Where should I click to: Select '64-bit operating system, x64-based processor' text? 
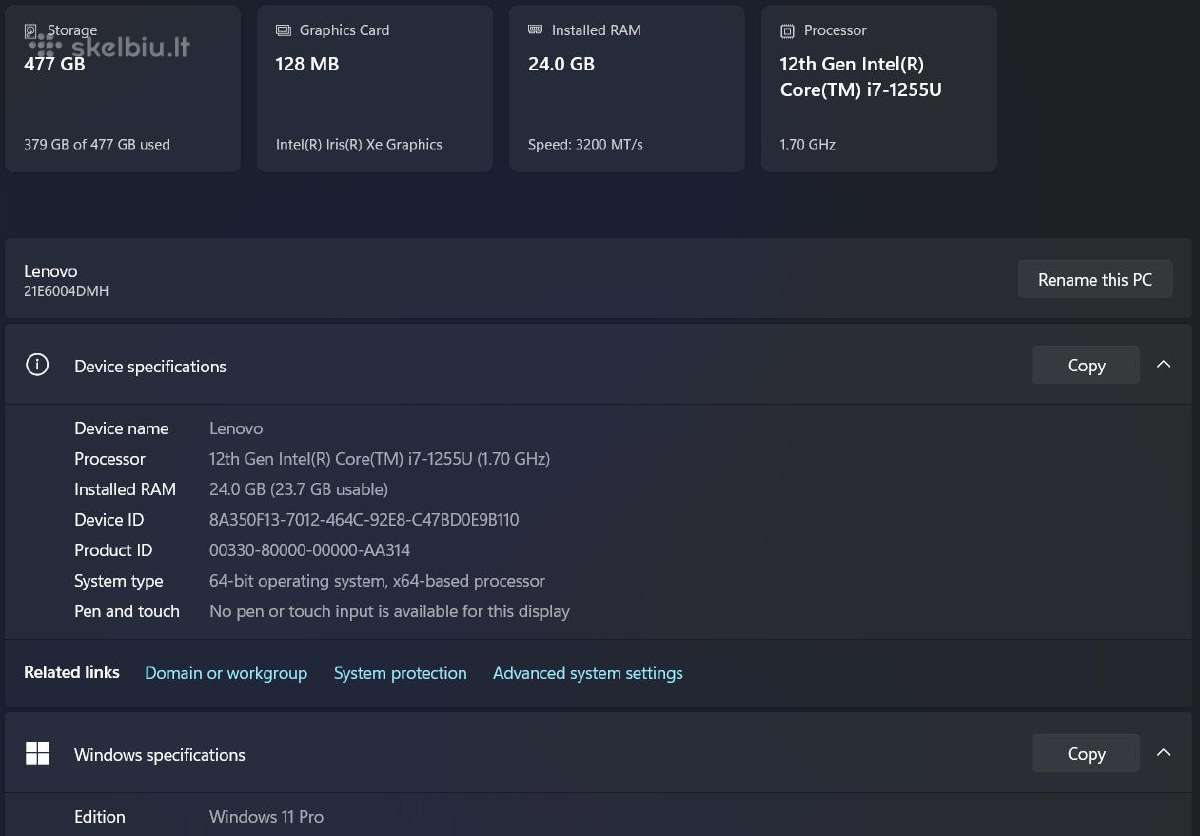pyautogui.click(x=377, y=581)
